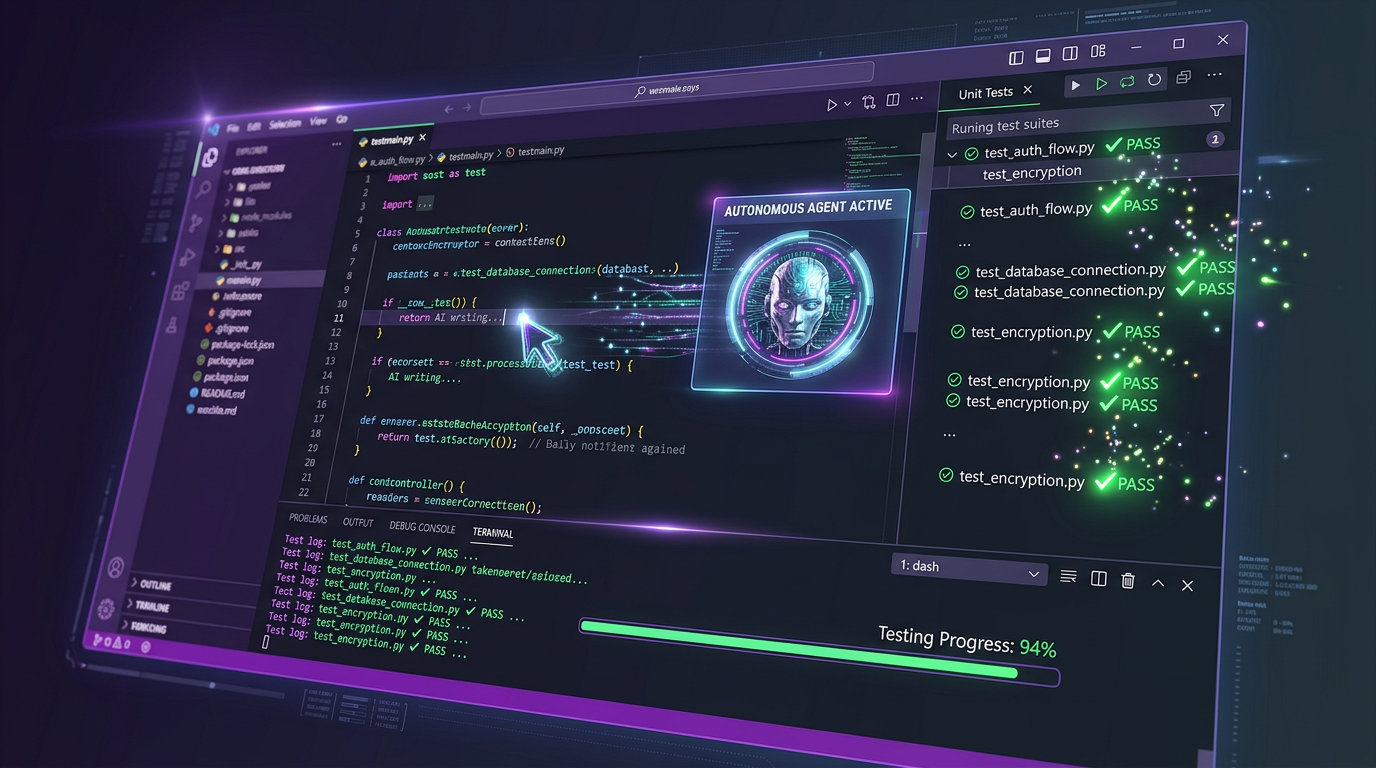Open the customize layout icon in the title bar
The image size is (1376, 768).
point(1098,51)
